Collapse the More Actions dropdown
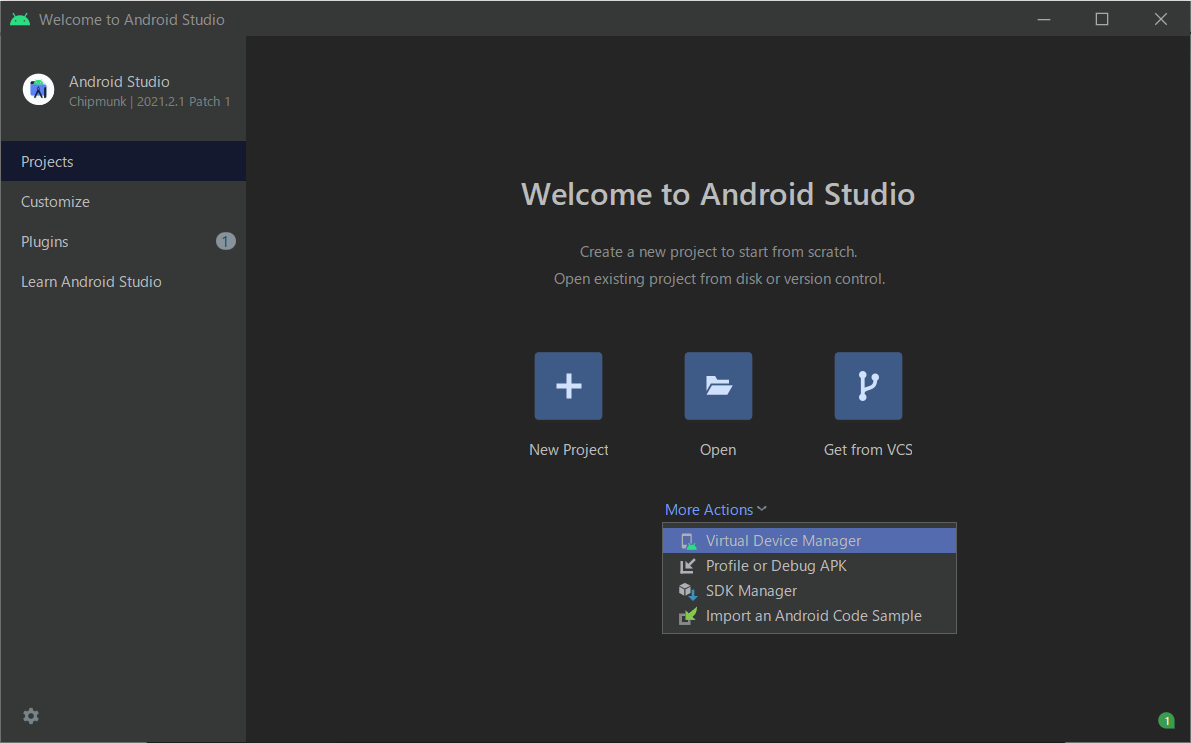The height and width of the screenshot is (743, 1191). 708,510
